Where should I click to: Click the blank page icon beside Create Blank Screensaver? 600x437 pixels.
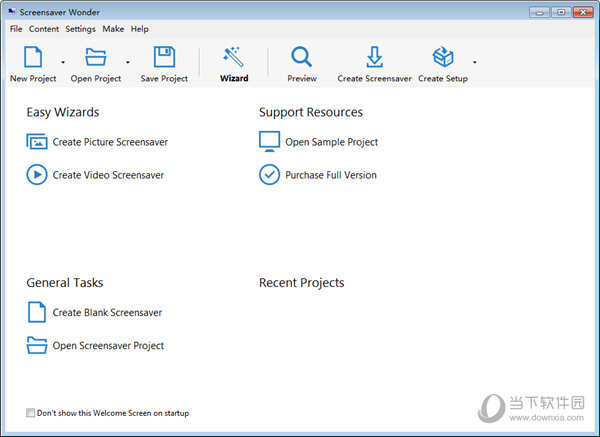coord(37,312)
